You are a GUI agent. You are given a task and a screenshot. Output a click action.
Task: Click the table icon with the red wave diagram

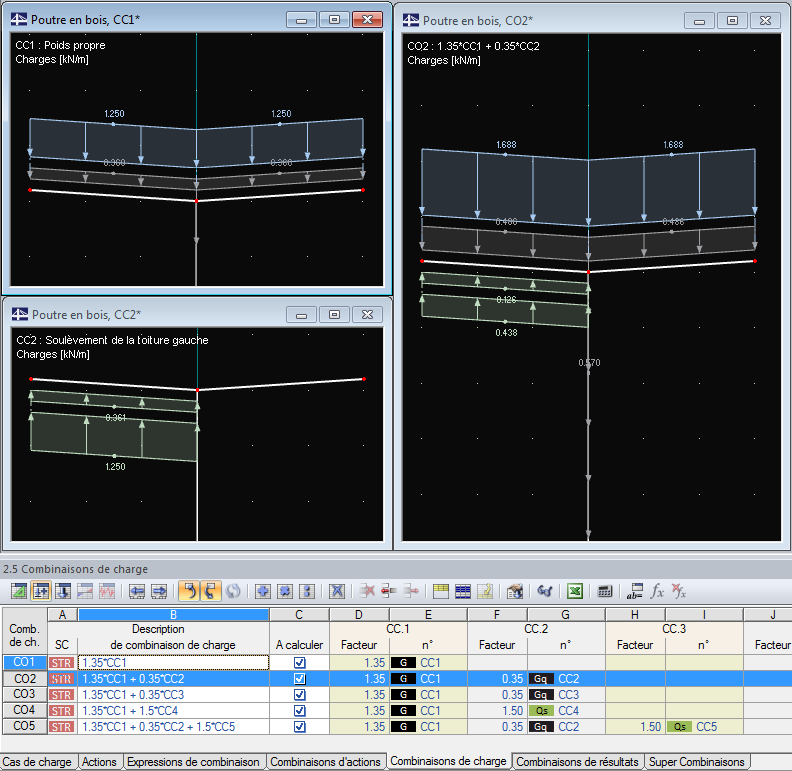coord(107,591)
